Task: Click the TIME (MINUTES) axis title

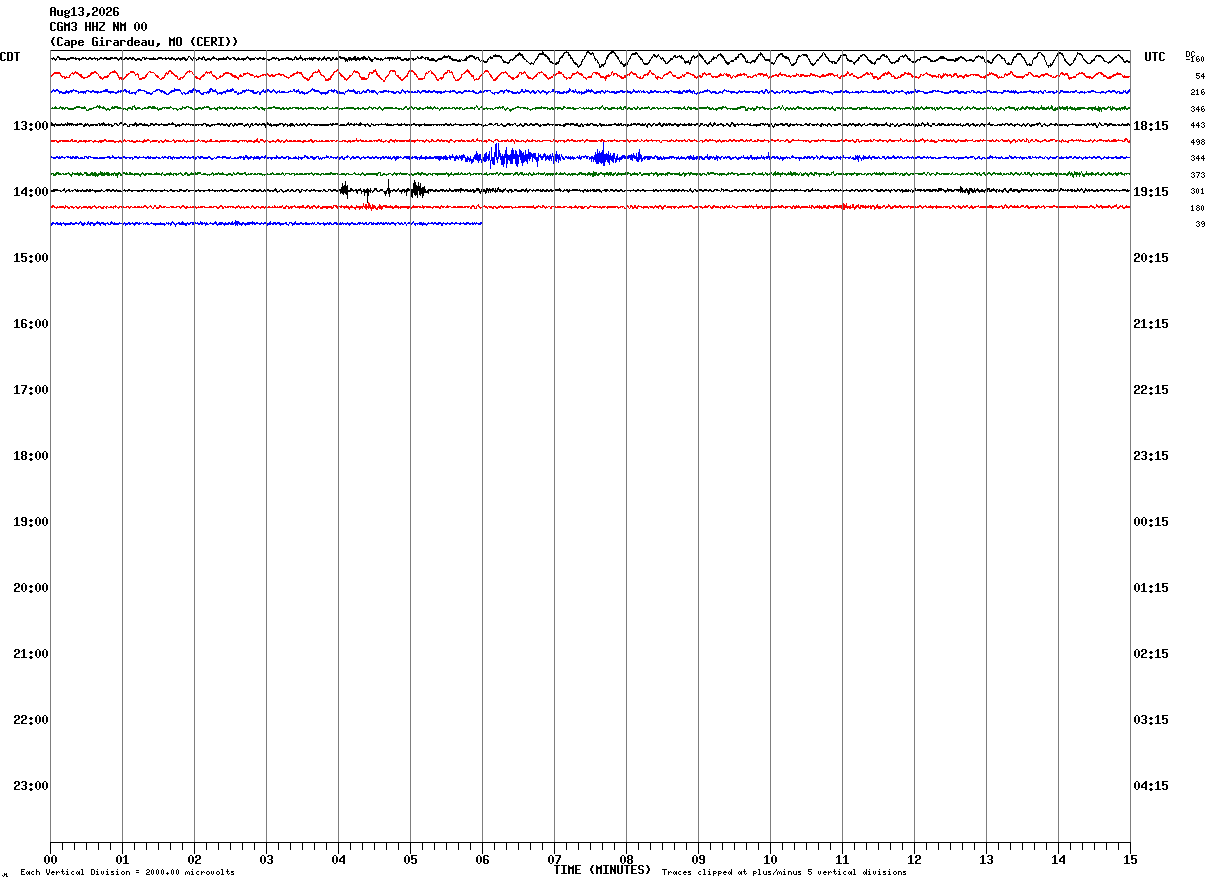Action: [602, 870]
